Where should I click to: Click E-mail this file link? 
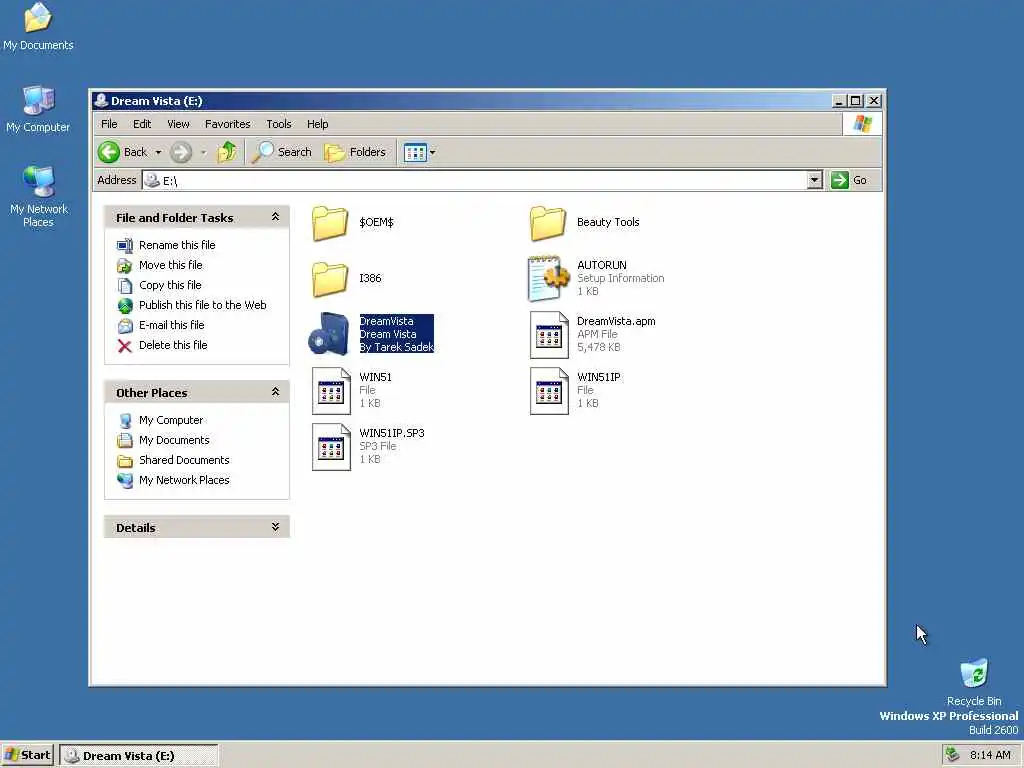click(x=172, y=325)
